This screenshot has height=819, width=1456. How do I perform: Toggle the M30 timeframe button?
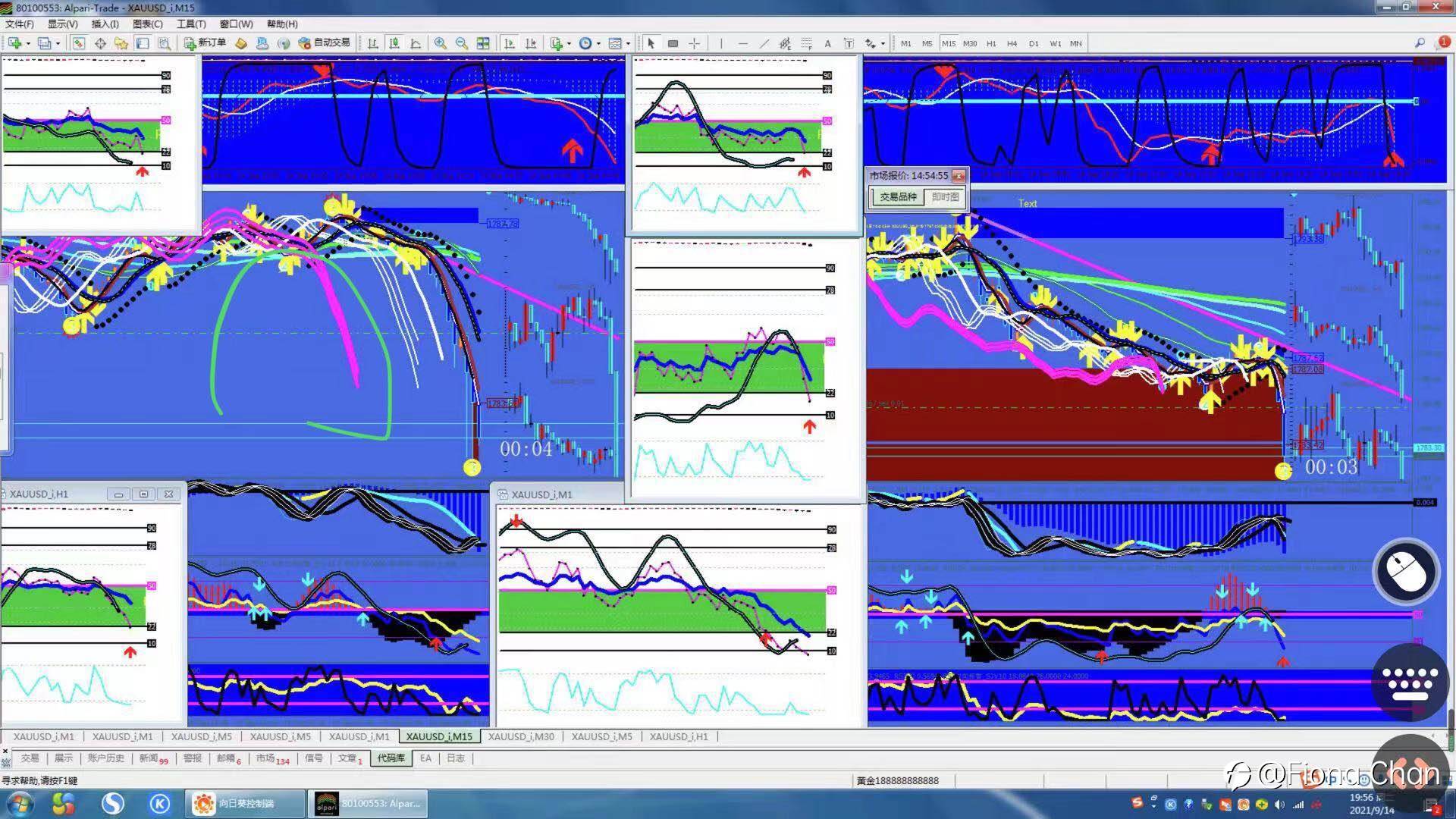(x=970, y=43)
